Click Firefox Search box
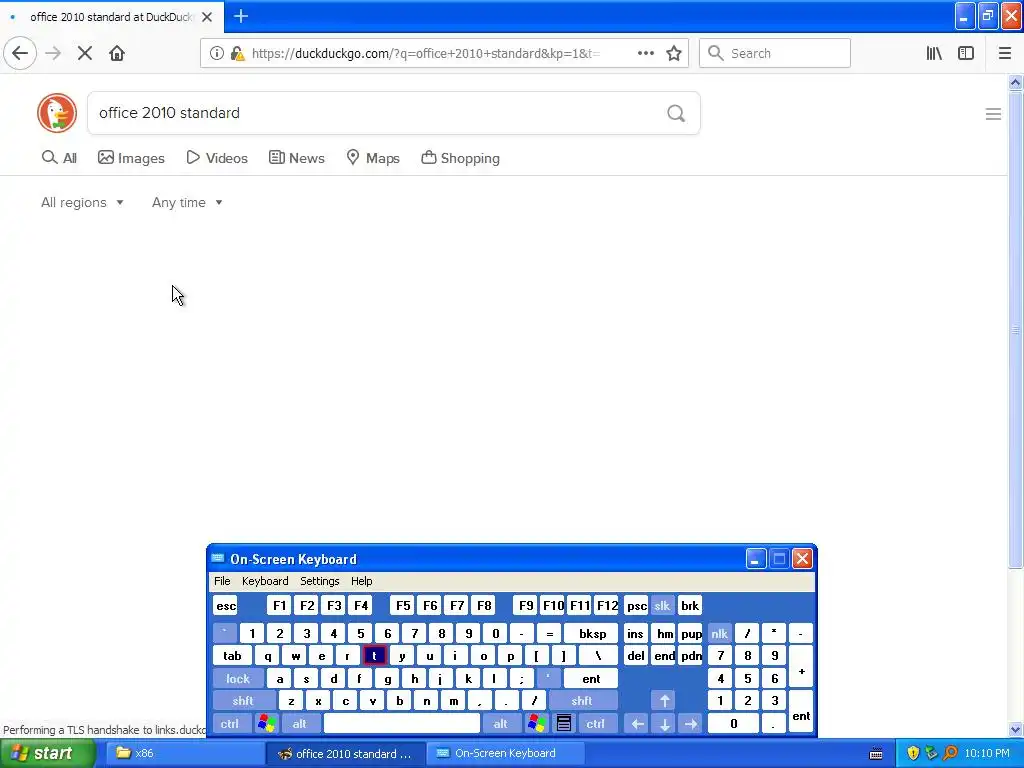Viewport: 1024px width, 768px height. 775,54
